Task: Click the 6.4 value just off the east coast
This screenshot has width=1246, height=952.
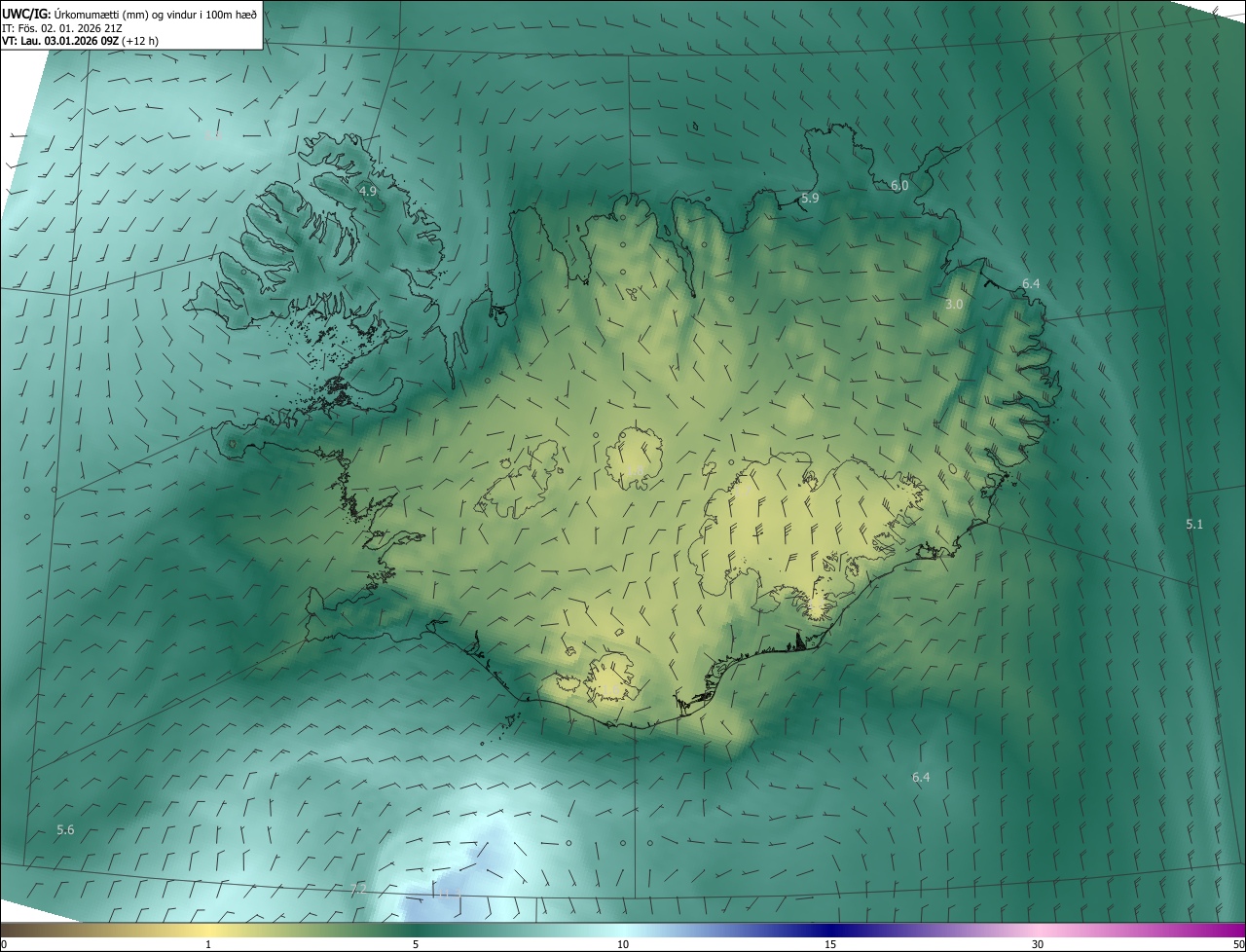Action: click(1031, 283)
